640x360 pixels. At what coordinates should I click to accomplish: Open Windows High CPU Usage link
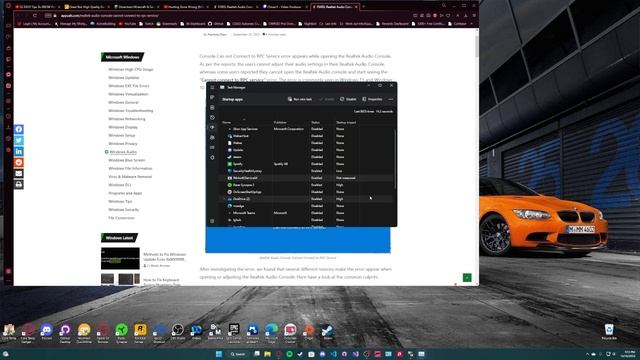131,69
